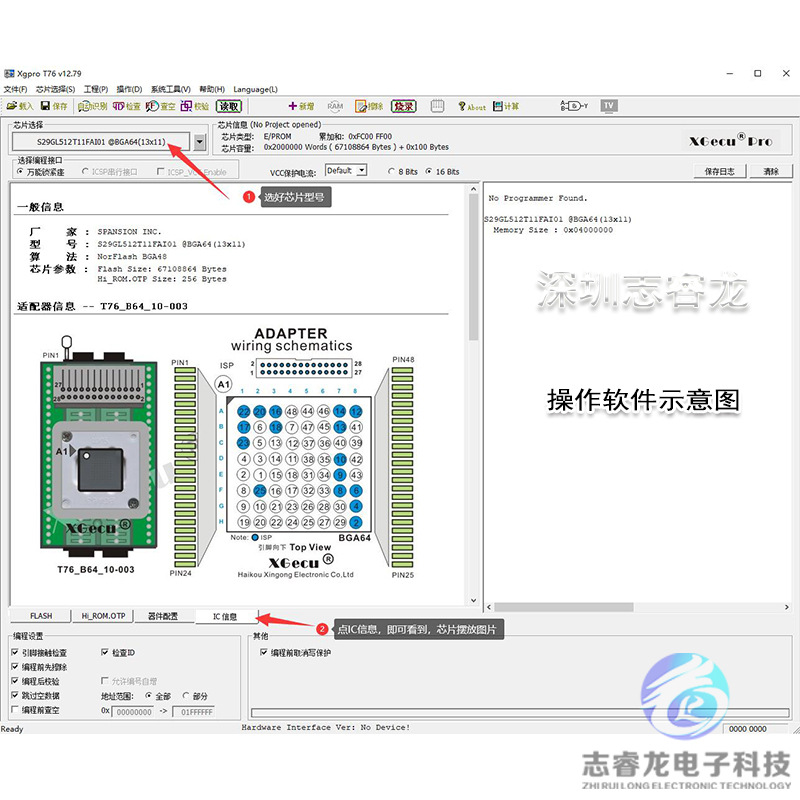Enable the 编程前查空 checkbox

click(15, 709)
